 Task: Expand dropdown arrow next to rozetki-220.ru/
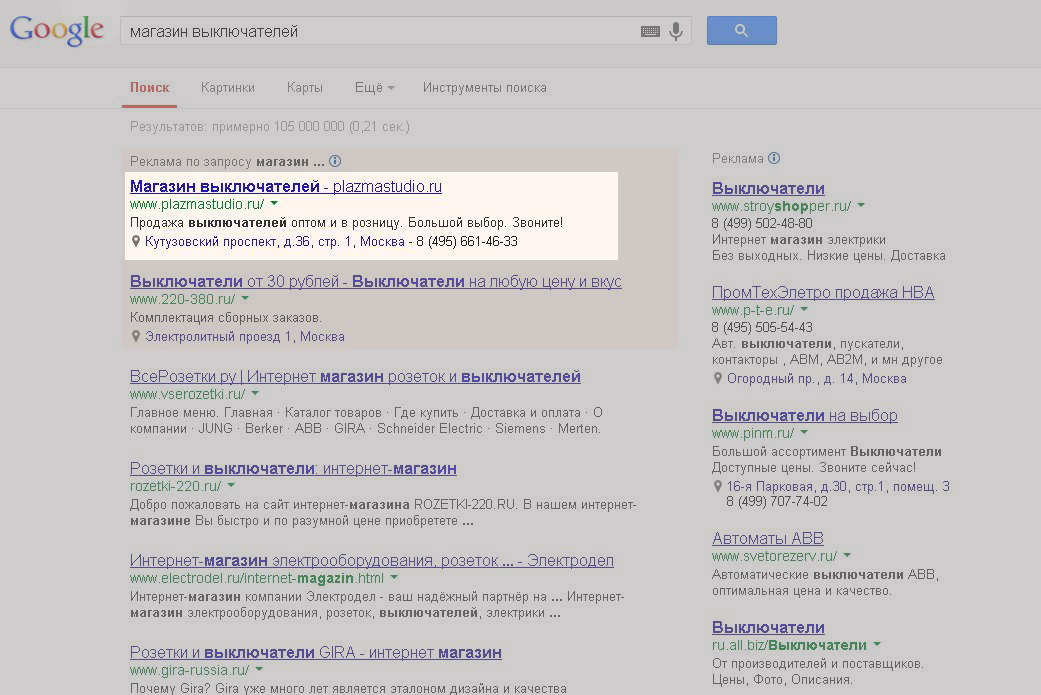(231, 486)
